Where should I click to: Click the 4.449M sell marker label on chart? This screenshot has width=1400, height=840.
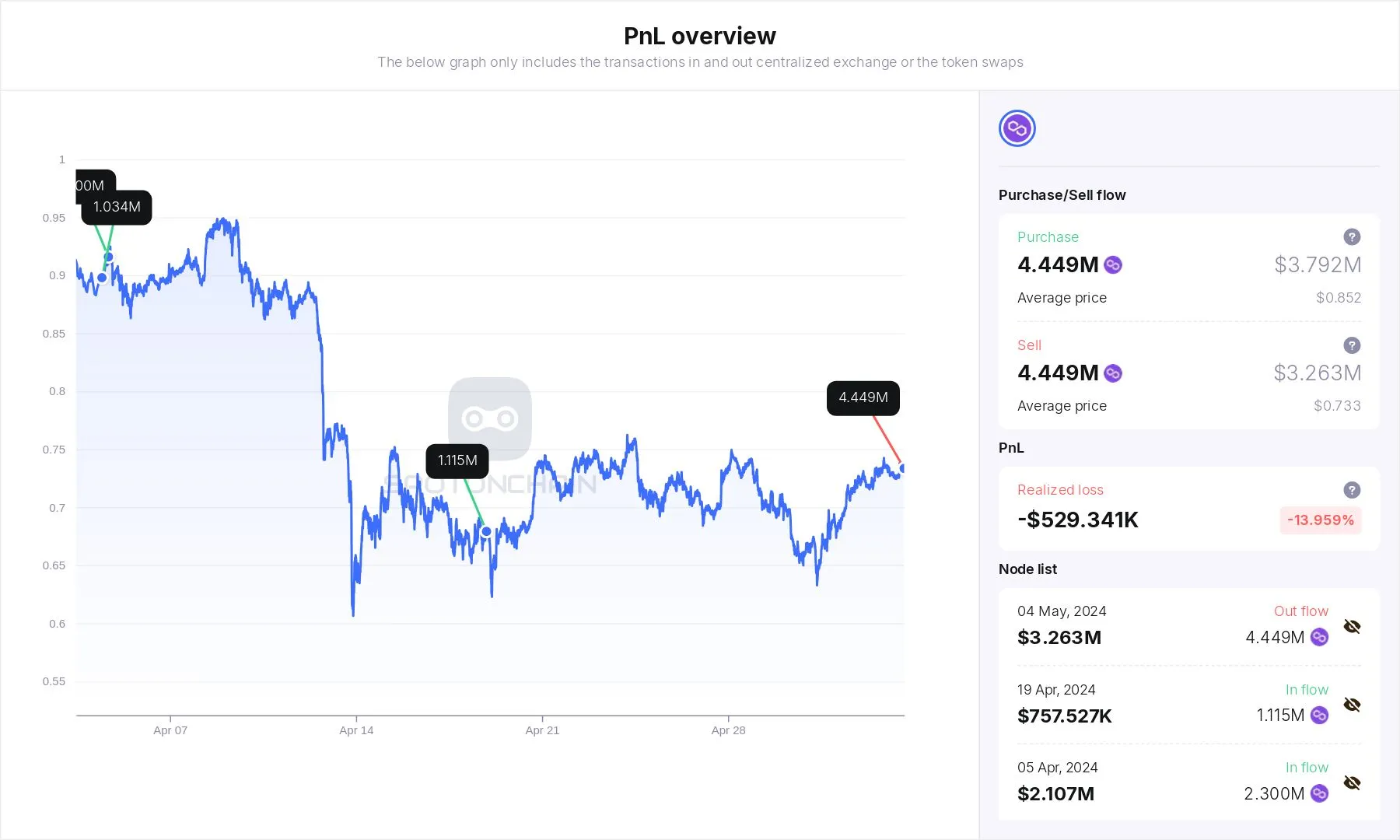click(863, 397)
